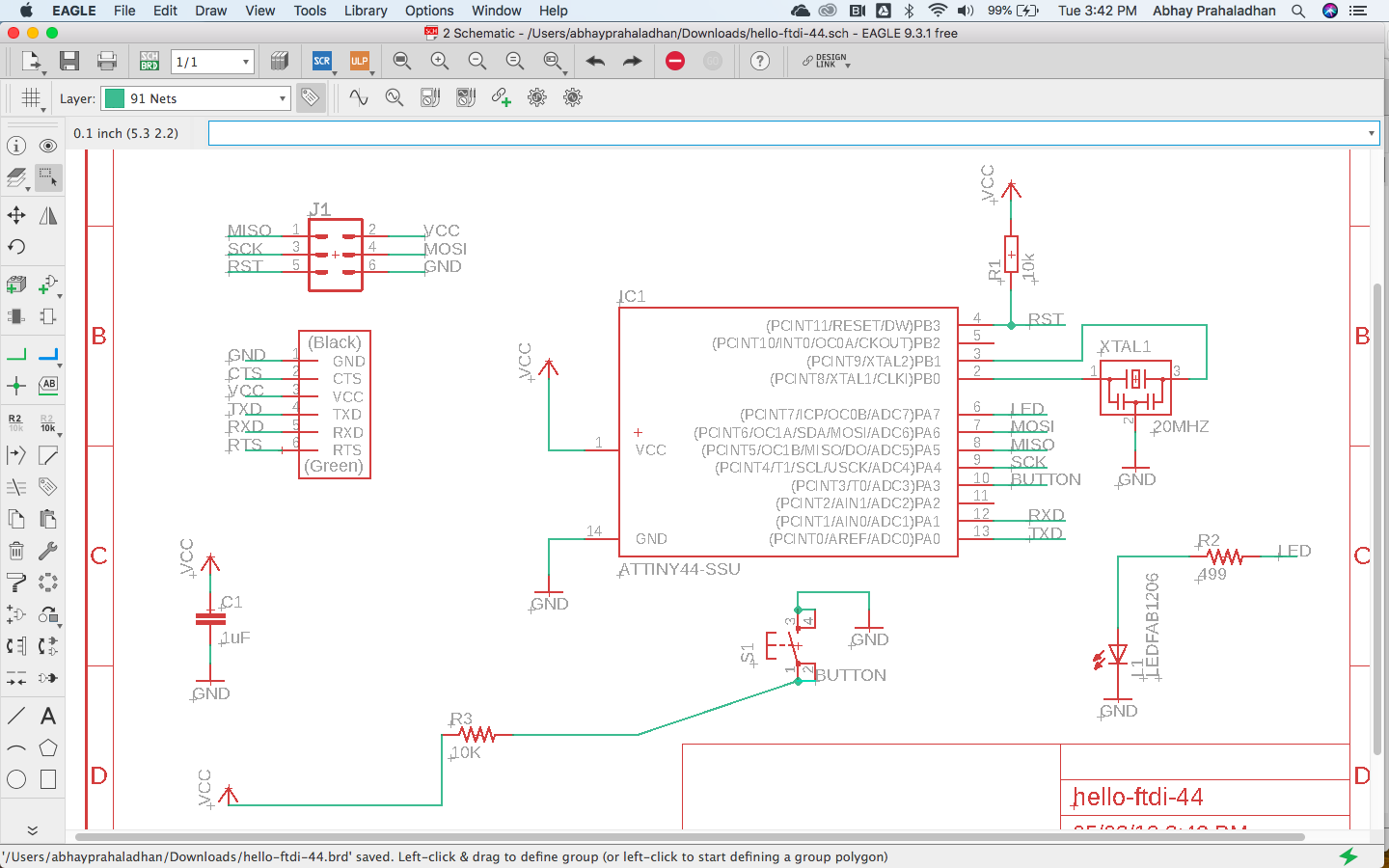Click the green Nets layer color swatch

(115, 98)
